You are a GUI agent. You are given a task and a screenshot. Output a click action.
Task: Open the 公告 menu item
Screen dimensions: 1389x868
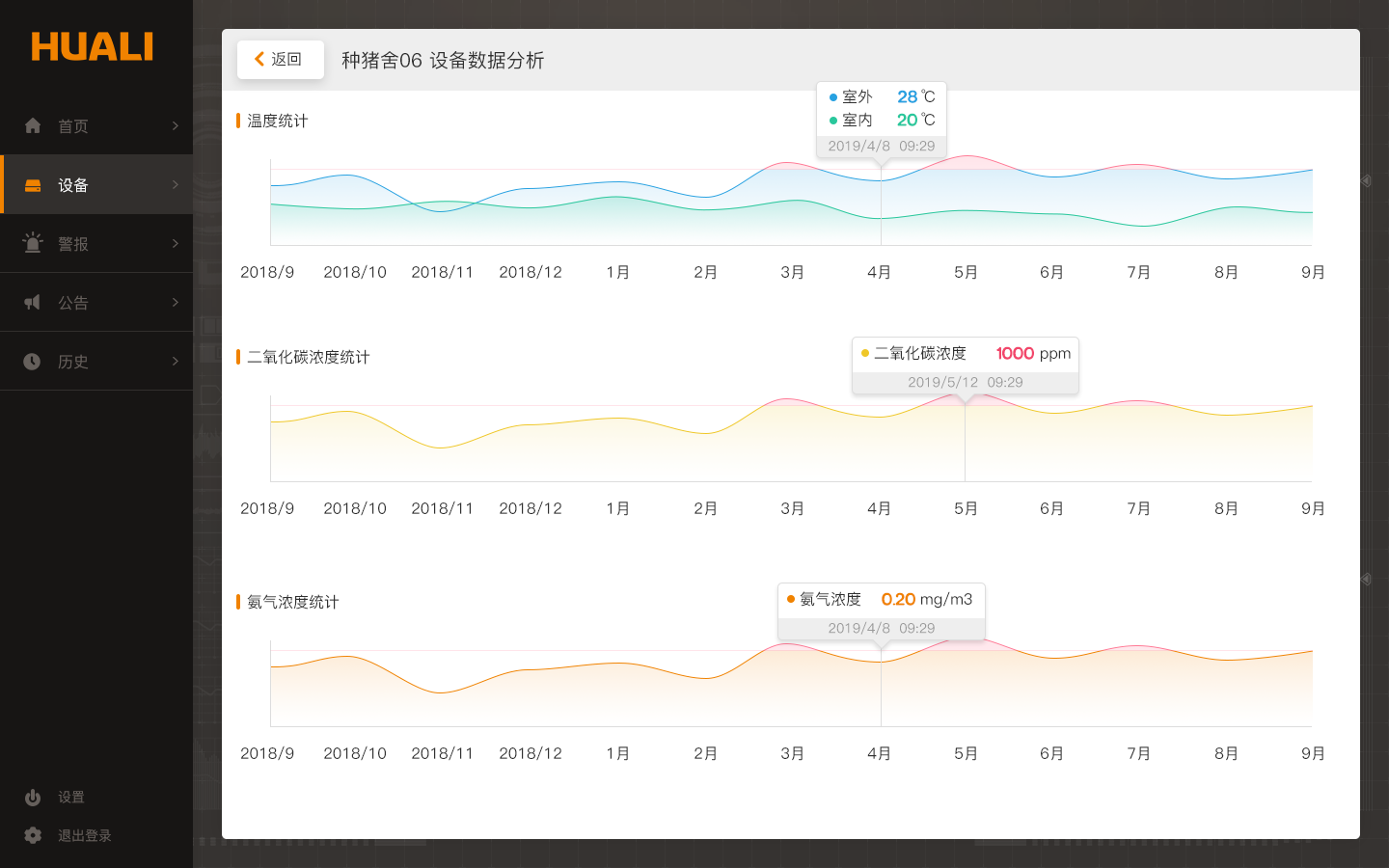pos(73,303)
